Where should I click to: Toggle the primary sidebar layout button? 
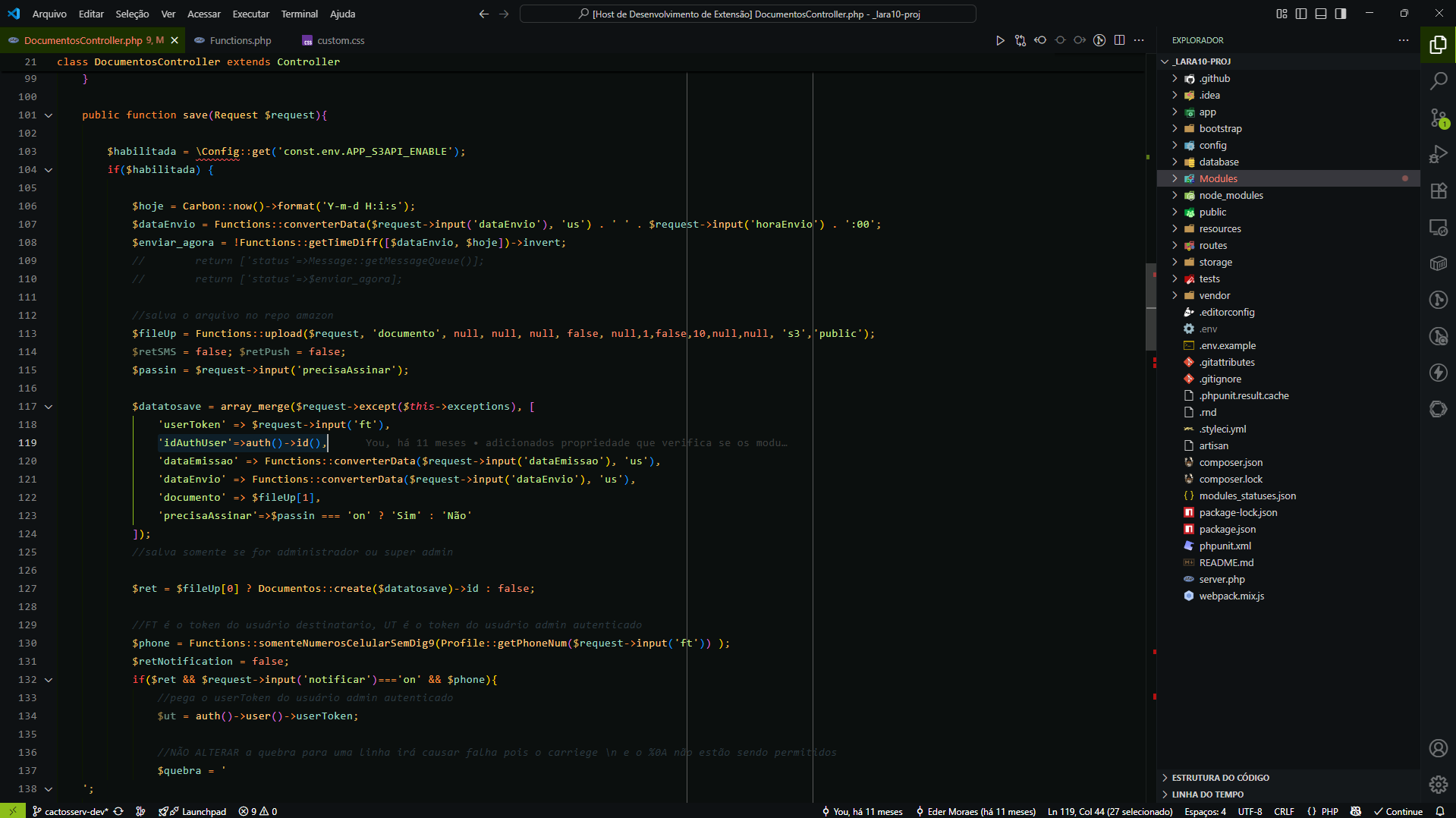pos(1301,14)
